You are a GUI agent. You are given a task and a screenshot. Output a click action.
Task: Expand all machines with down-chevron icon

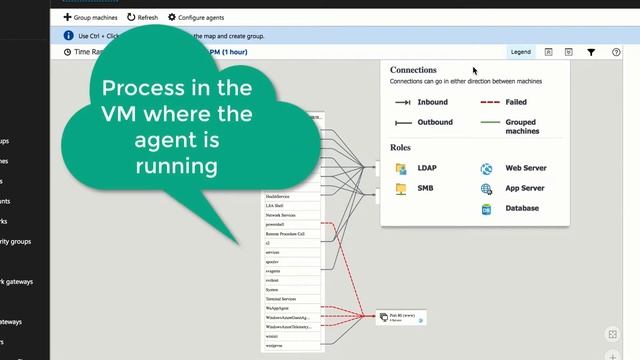569,52
